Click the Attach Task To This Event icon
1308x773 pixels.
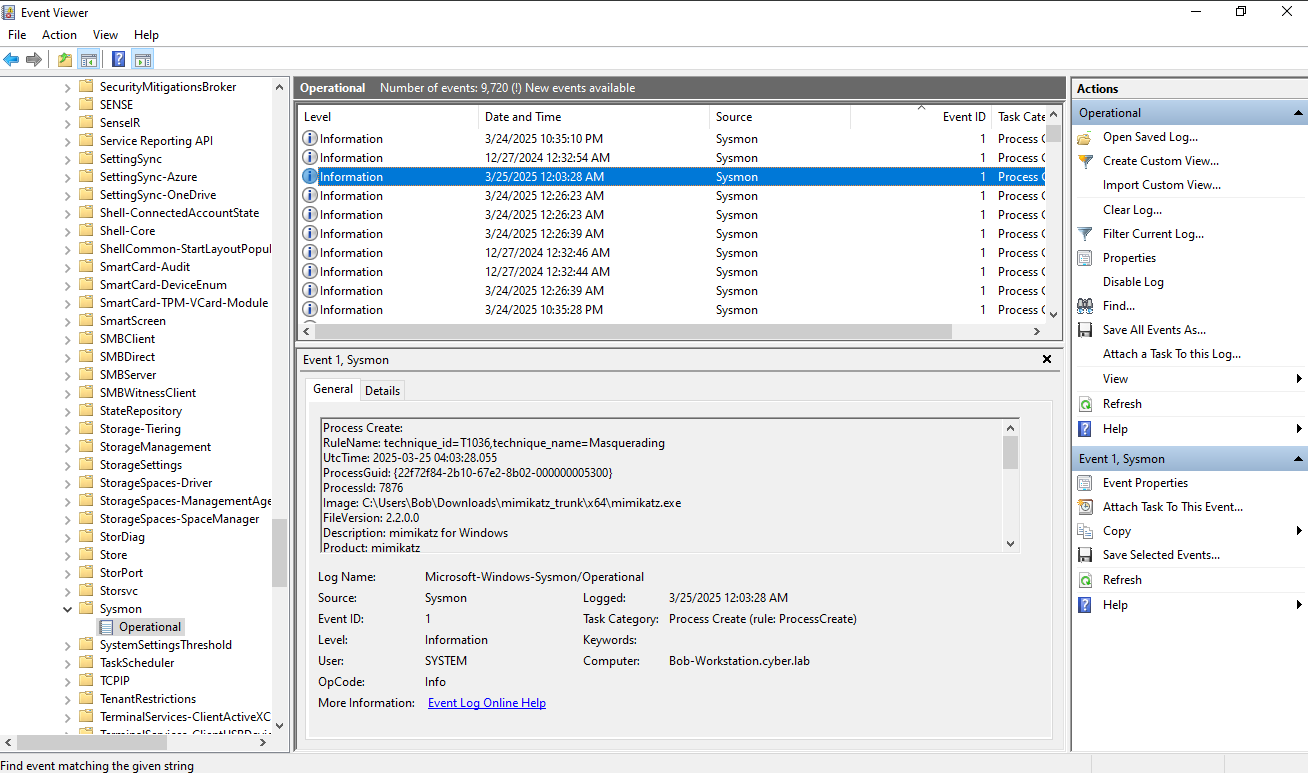click(1085, 507)
